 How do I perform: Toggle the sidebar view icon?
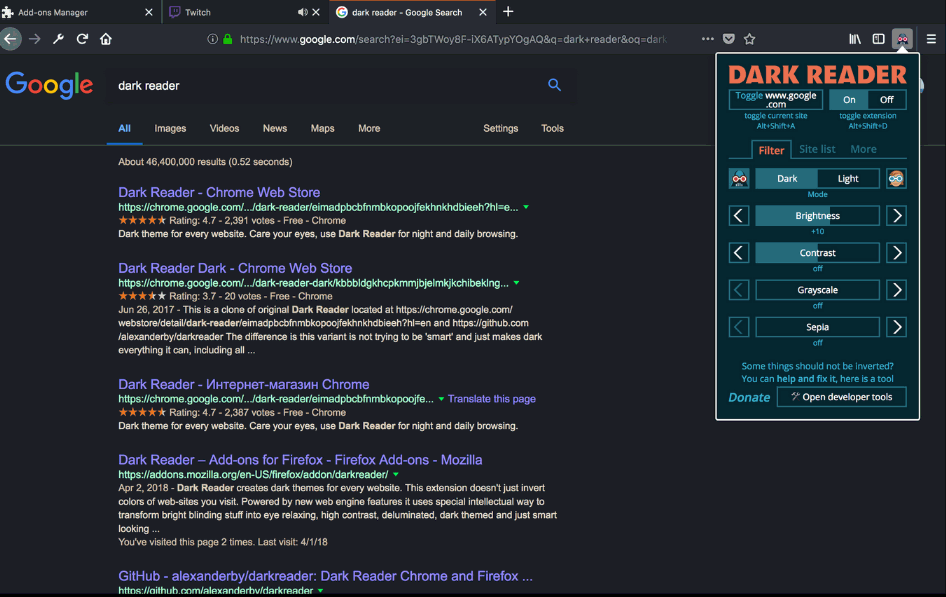pyautogui.click(x=878, y=39)
